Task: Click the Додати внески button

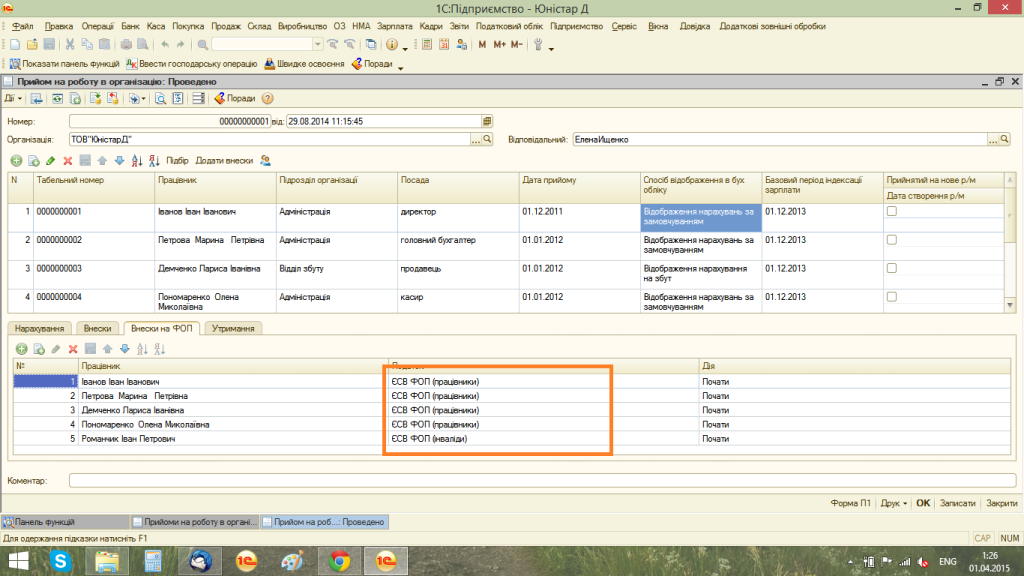Action: tap(224, 161)
